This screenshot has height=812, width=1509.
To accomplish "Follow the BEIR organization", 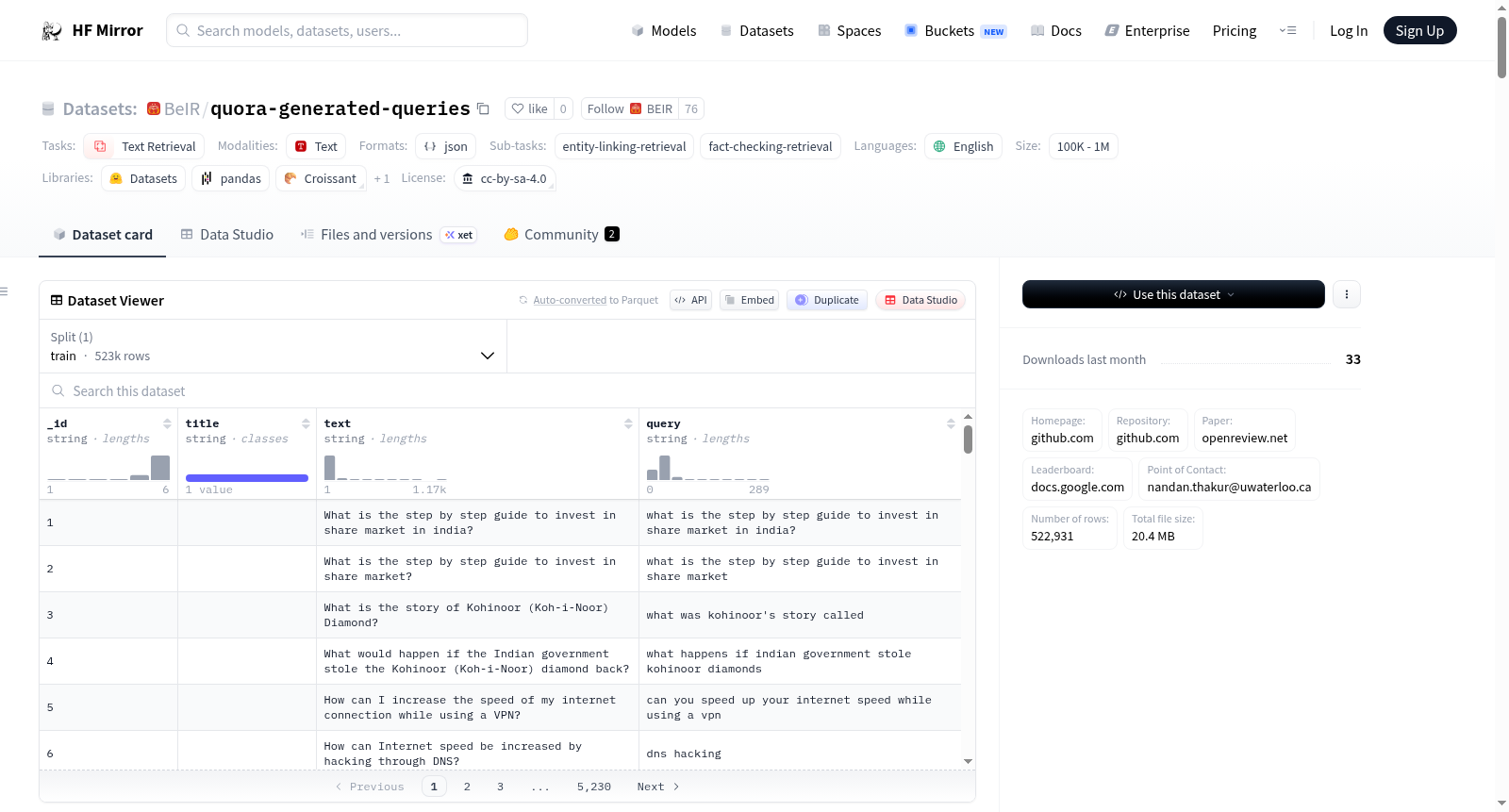I will (x=630, y=108).
